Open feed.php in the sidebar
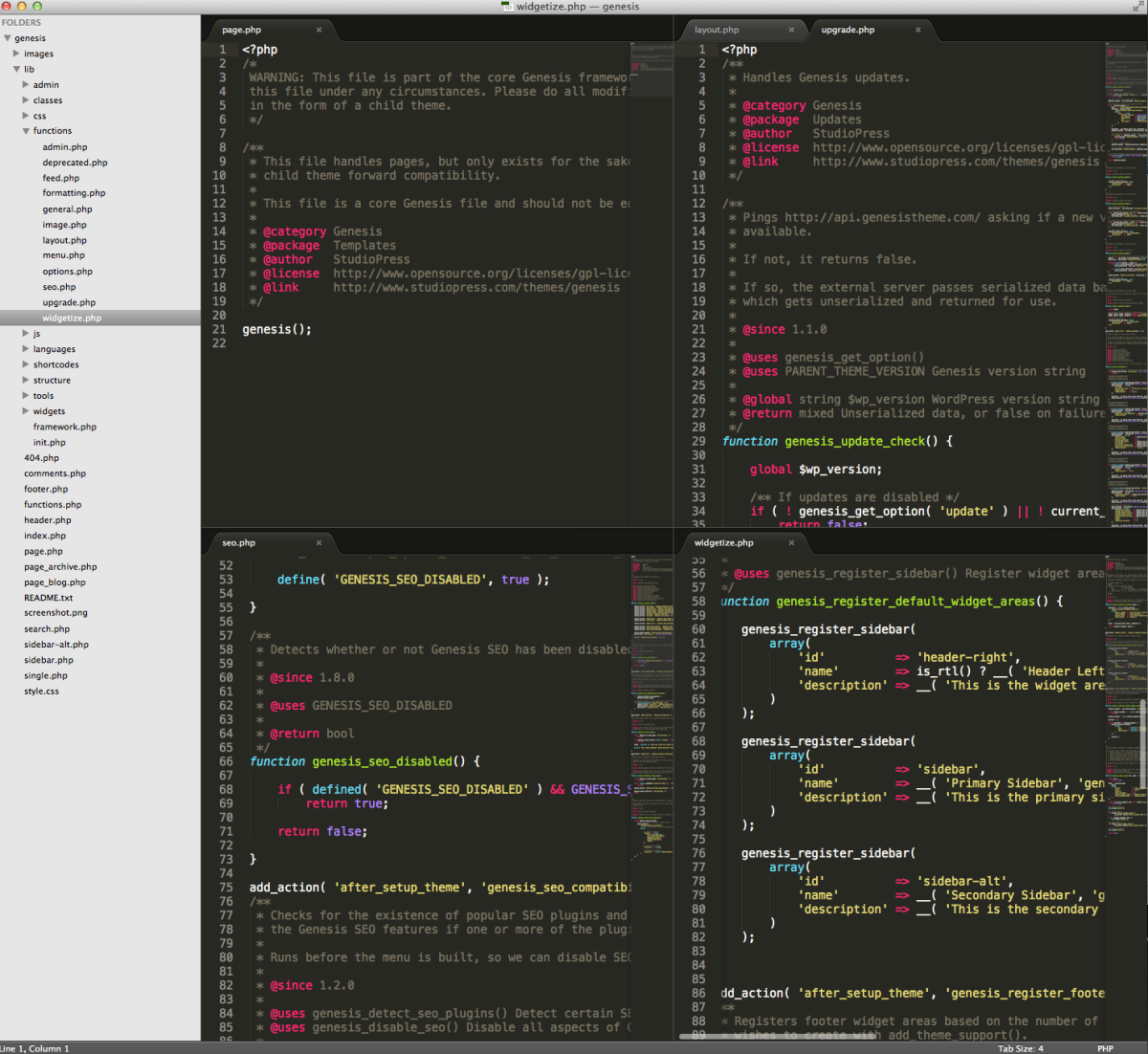1148x1054 pixels. pos(61,178)
